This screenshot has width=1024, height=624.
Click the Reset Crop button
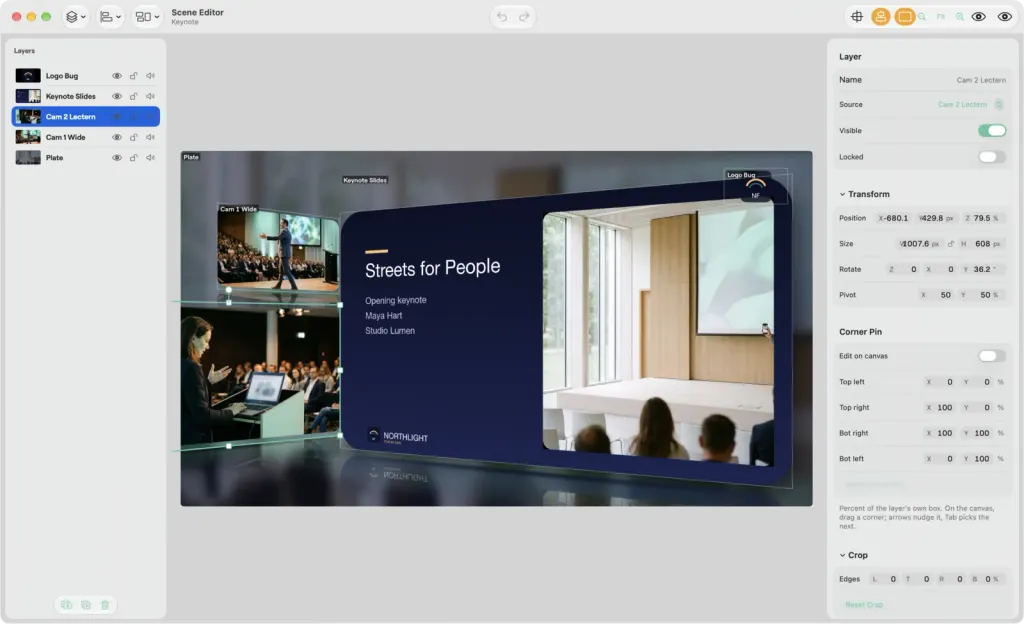(x=863, y=605)
